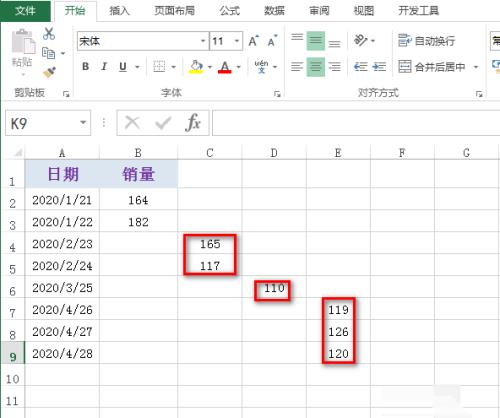Apply yellow fill color bucket
500x418 pixels.
tap(196, 67)
